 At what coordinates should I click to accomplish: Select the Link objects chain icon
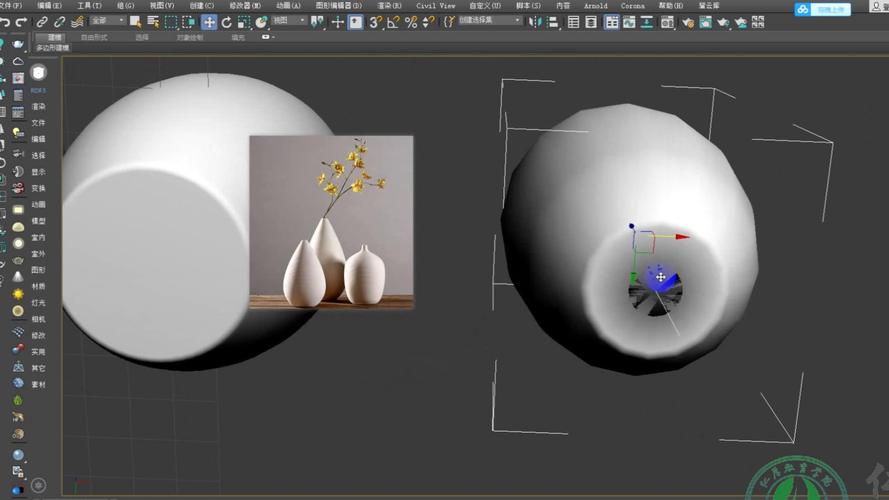(x=42, y=22)
